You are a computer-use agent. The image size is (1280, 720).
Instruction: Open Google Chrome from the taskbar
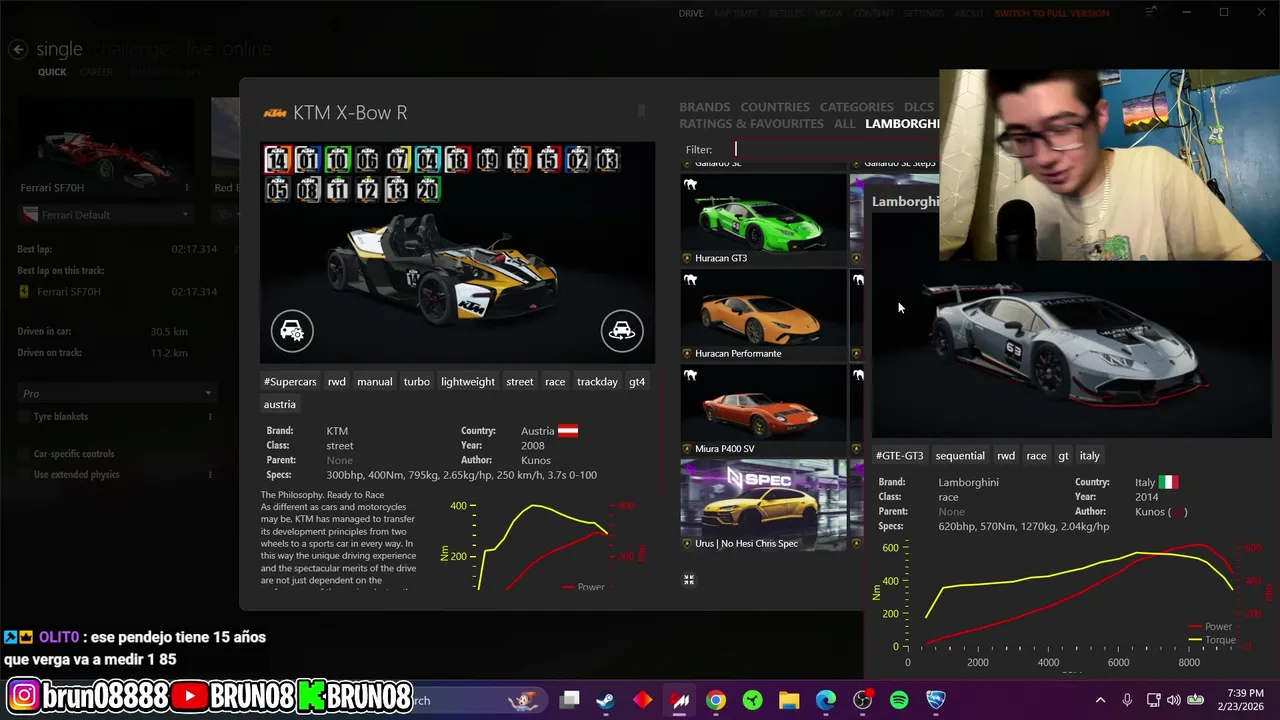pos(716,700)
